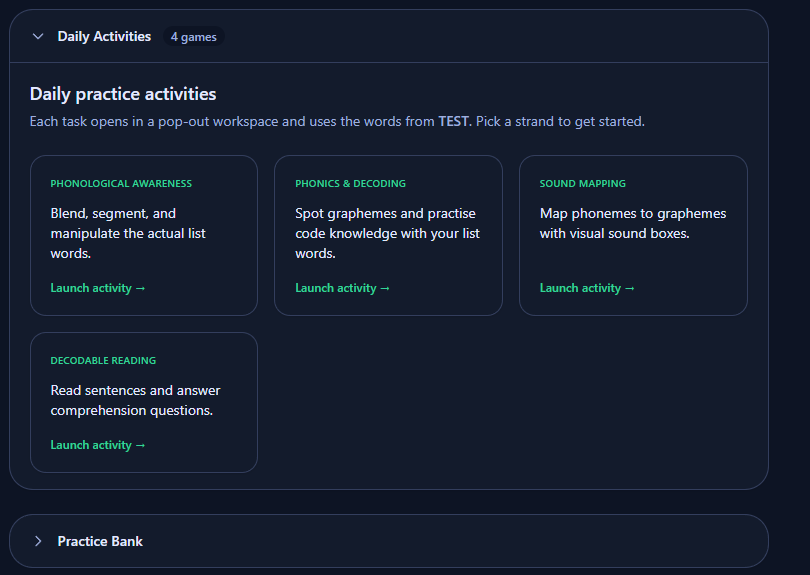Click the PHONICS & DECODING card label
Image resolution: width=810 pixels, height=575 pixels.
[x=350, y=184]
